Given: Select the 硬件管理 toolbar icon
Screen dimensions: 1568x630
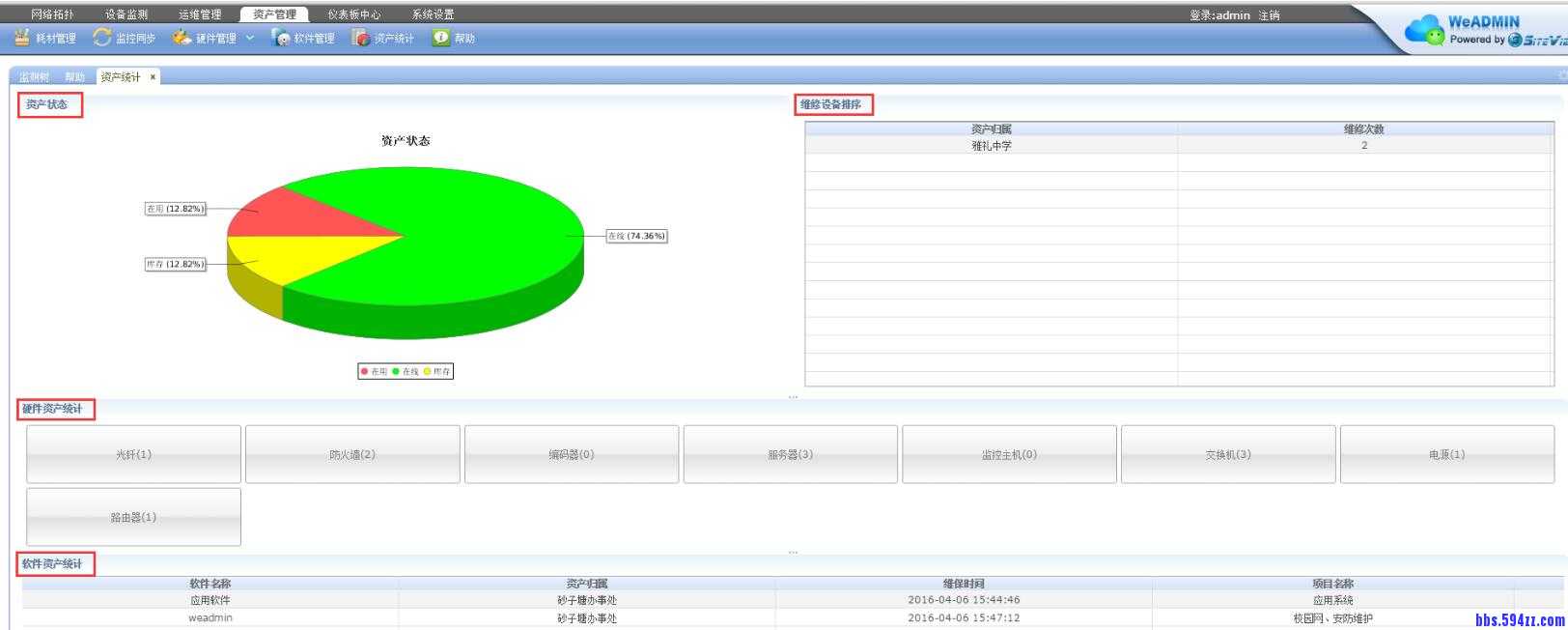Looking at the screenshot, I should click(x=182, y=38).
